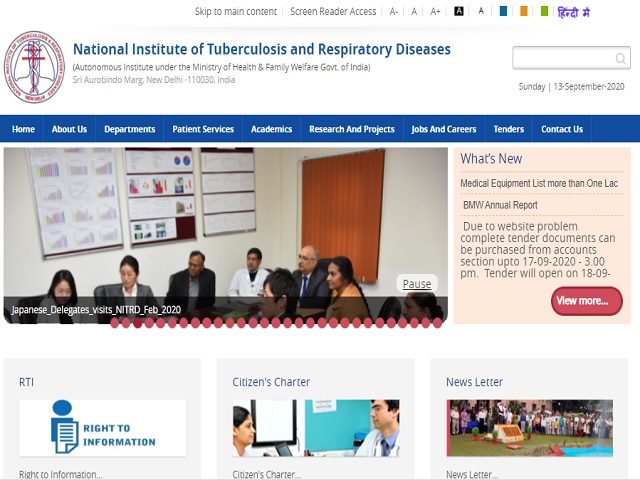Select the standard contrast white A icon
640x480 pixels.
481,11
